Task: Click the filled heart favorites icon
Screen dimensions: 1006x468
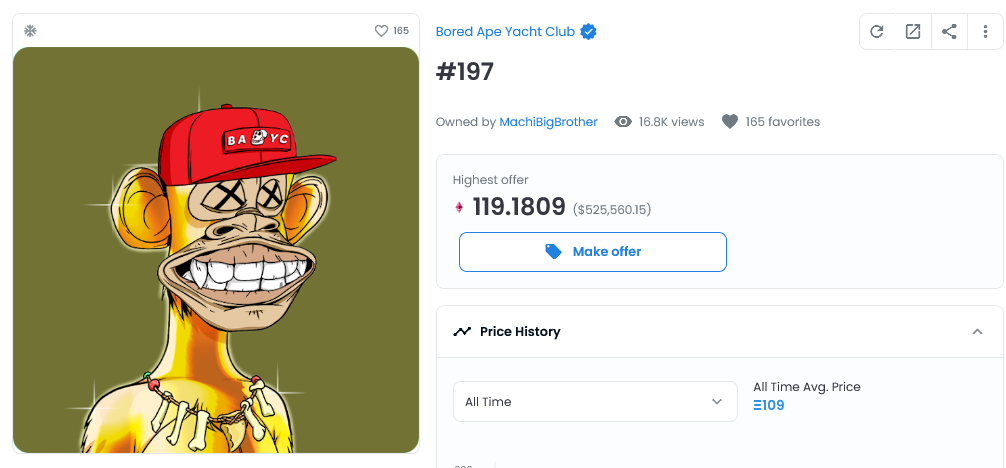Action: [x=729, y=121]
